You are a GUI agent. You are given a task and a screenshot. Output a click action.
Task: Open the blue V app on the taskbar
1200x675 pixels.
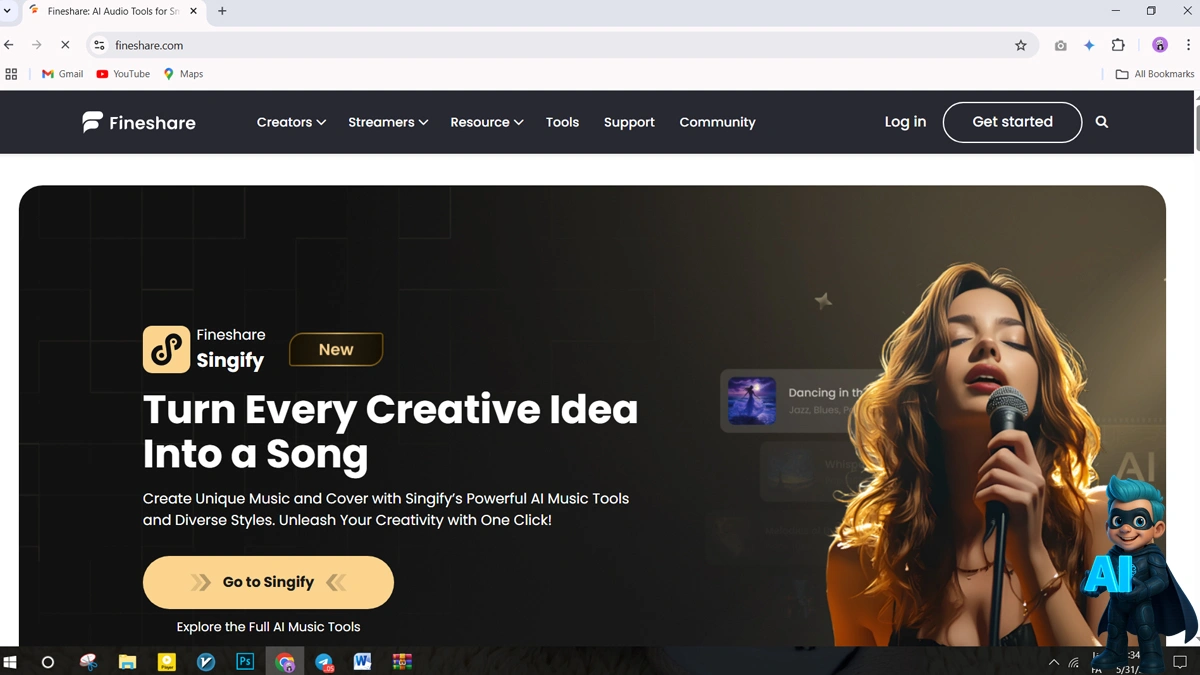pyautogui.click(x=206, y=662)
